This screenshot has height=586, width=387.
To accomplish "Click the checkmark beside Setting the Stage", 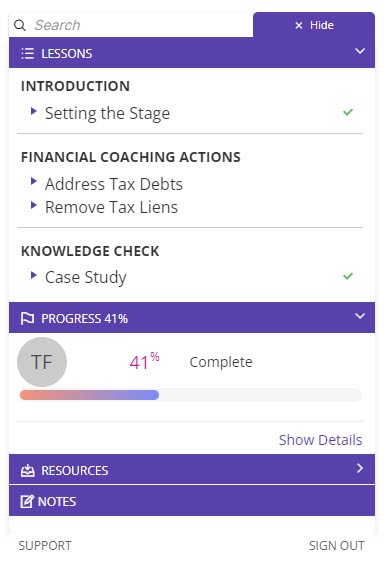I will 348,112.
